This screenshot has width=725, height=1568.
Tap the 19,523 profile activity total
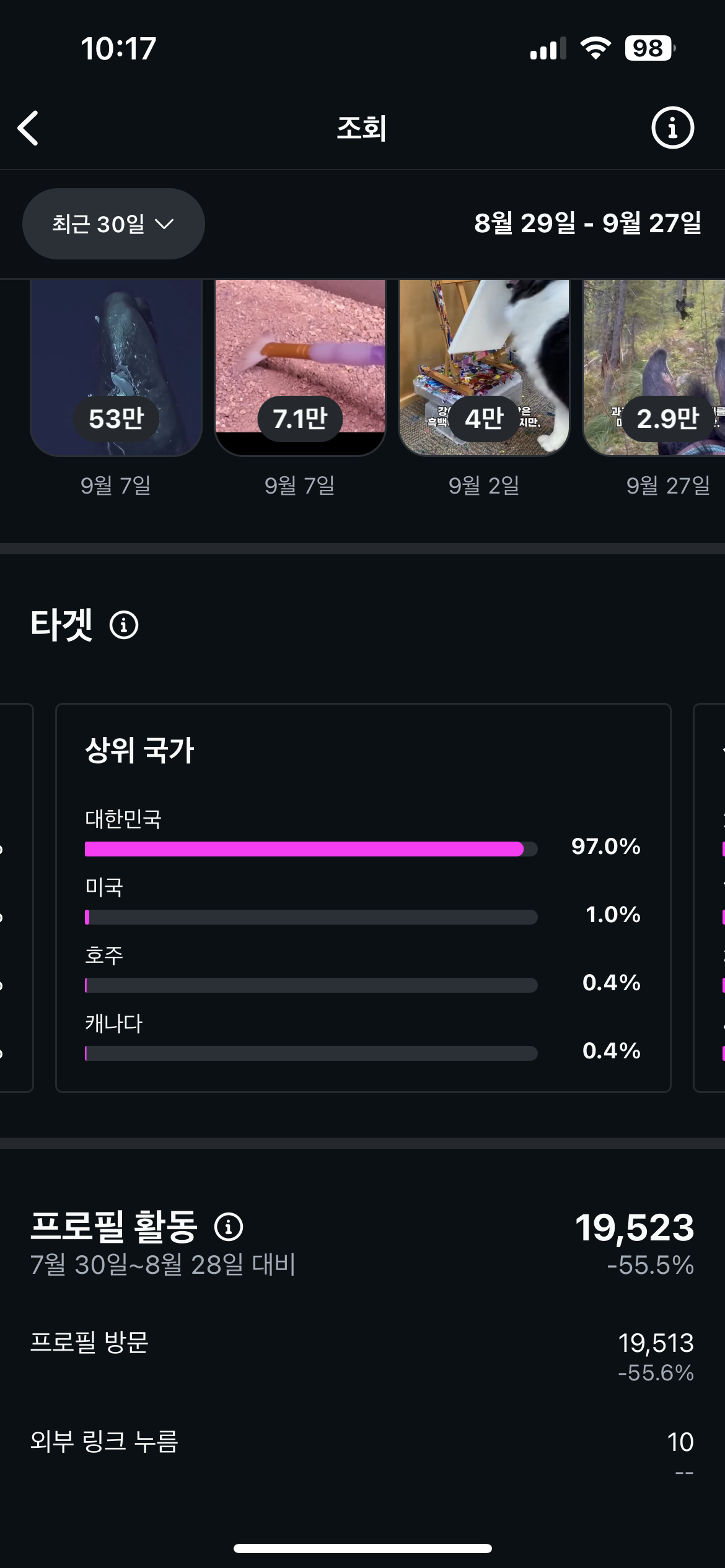[635, 1228]
